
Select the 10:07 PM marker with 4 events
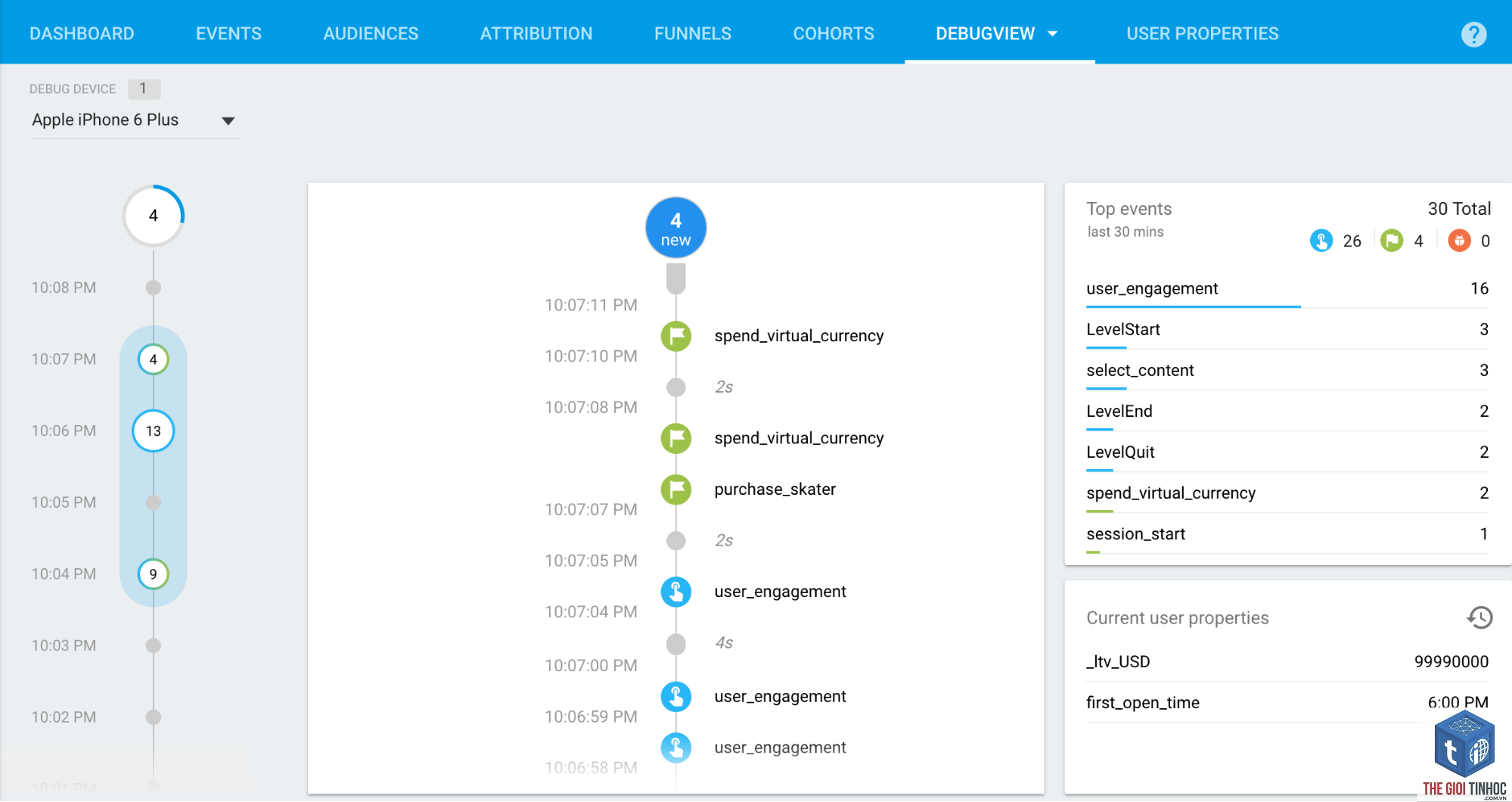pos(154,359)
